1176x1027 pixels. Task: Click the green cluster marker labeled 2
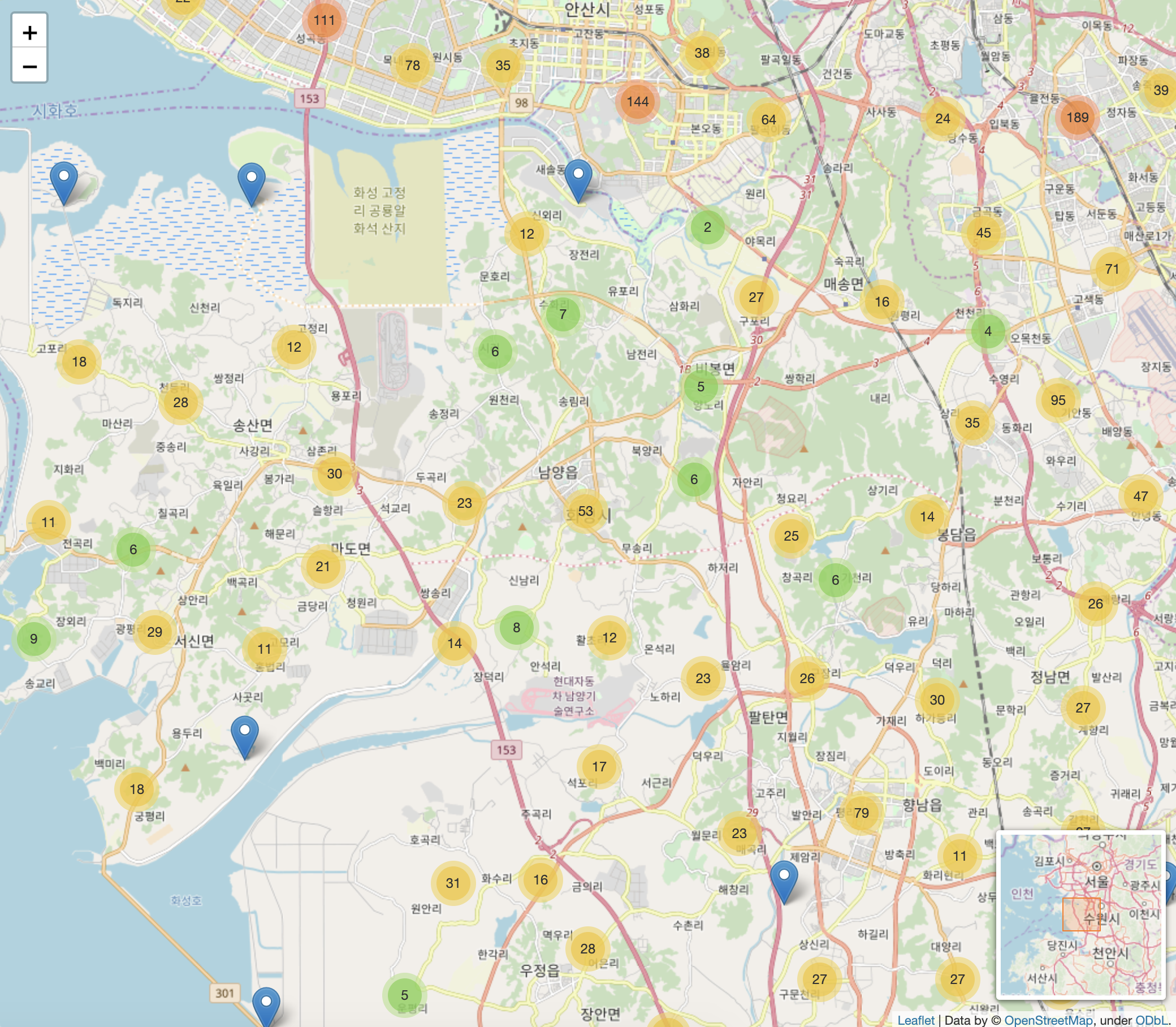click(x=707, y=227)
